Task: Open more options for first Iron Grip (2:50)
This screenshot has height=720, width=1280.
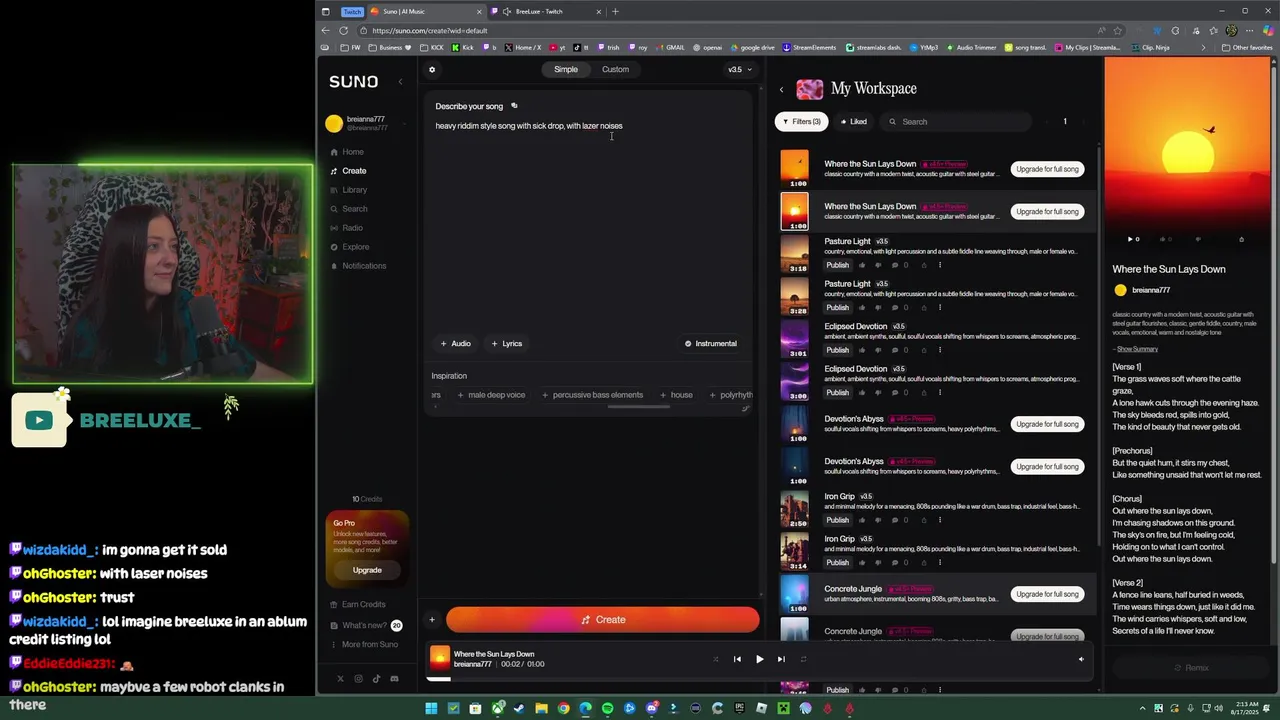Action: tap(940, 520)
